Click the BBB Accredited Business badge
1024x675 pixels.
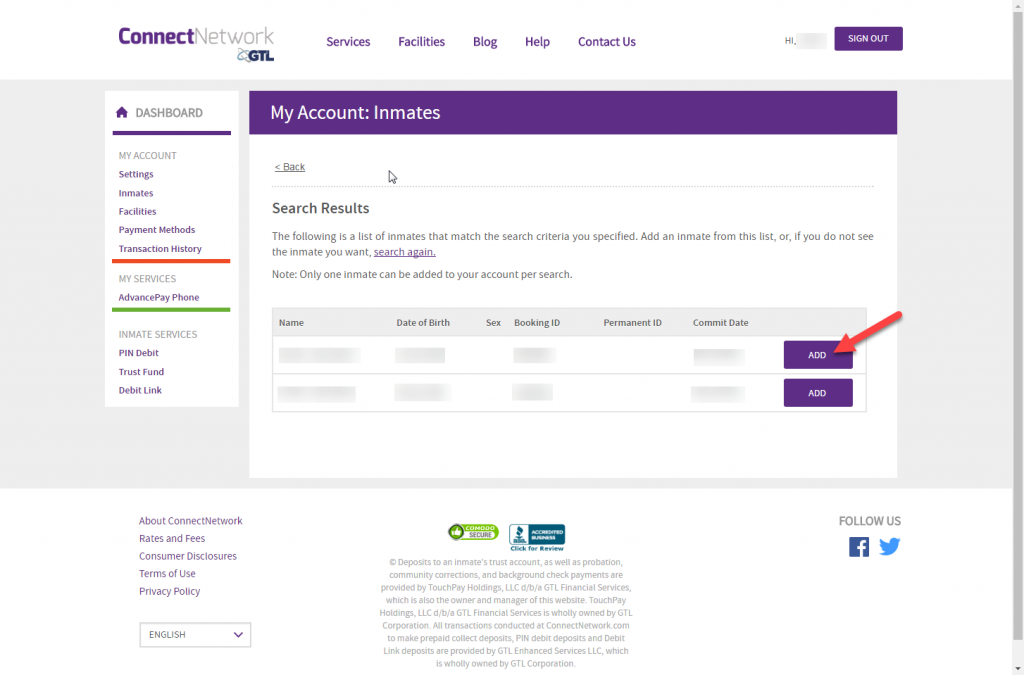click(537, 537)
